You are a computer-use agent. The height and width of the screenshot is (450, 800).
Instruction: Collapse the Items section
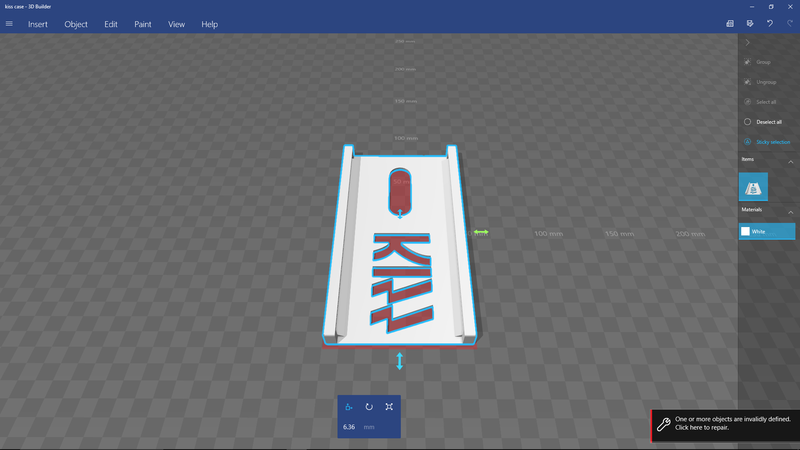pos(789,160)
